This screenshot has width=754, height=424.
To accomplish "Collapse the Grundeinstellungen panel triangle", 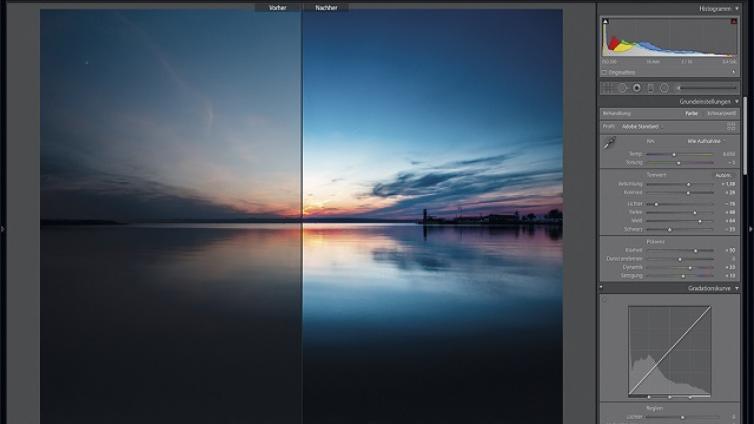I will (x=737, y=101).
